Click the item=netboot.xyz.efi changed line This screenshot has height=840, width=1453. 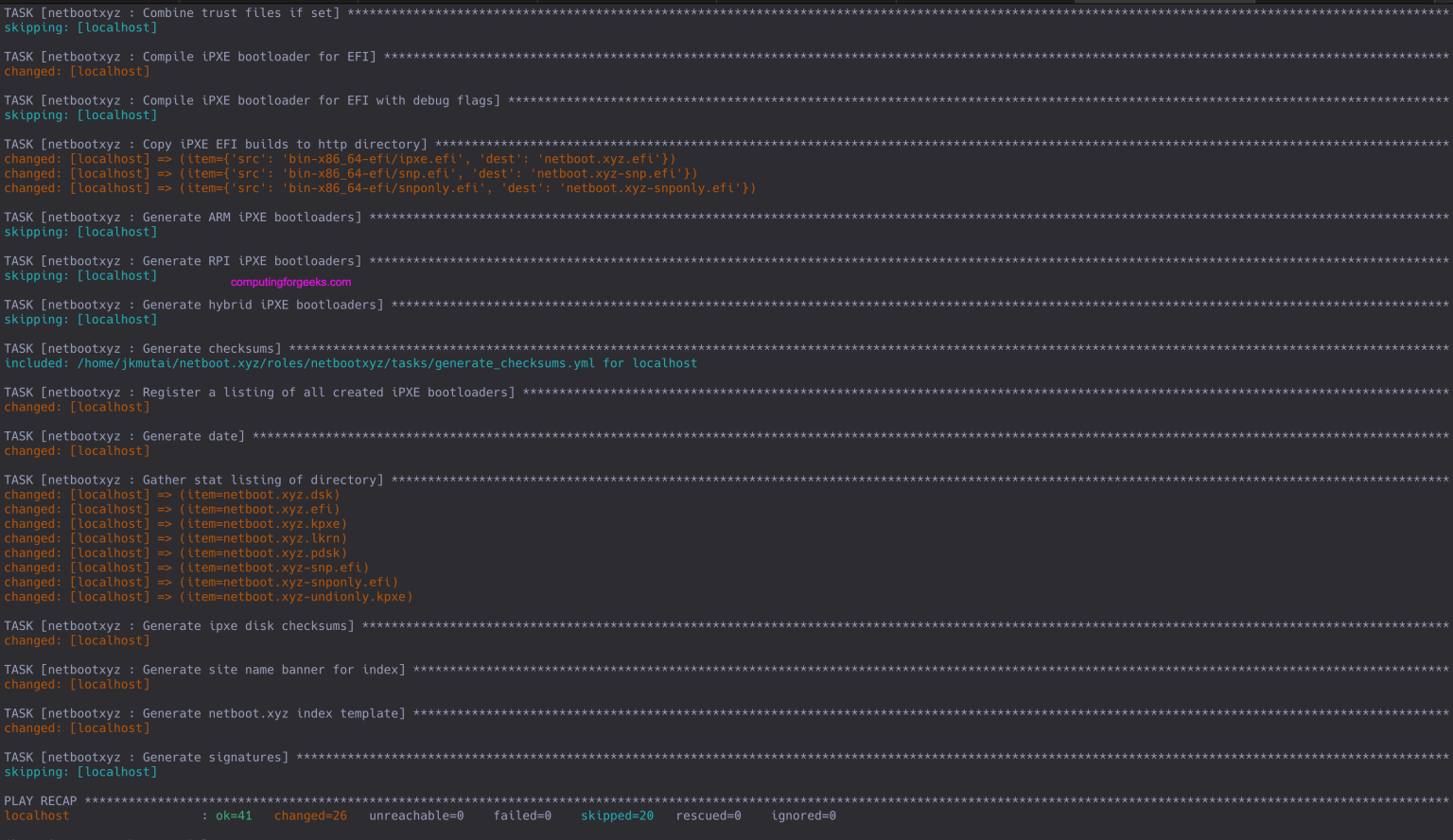click(x=172, y=509)
